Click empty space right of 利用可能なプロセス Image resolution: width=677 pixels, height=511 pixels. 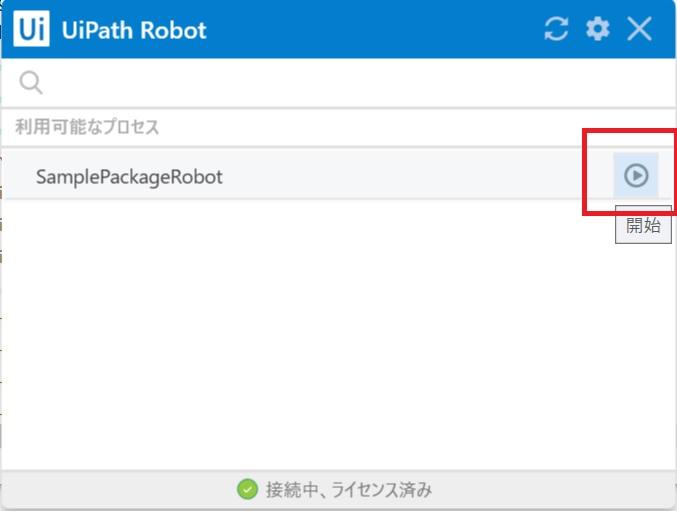click(400, 127)
